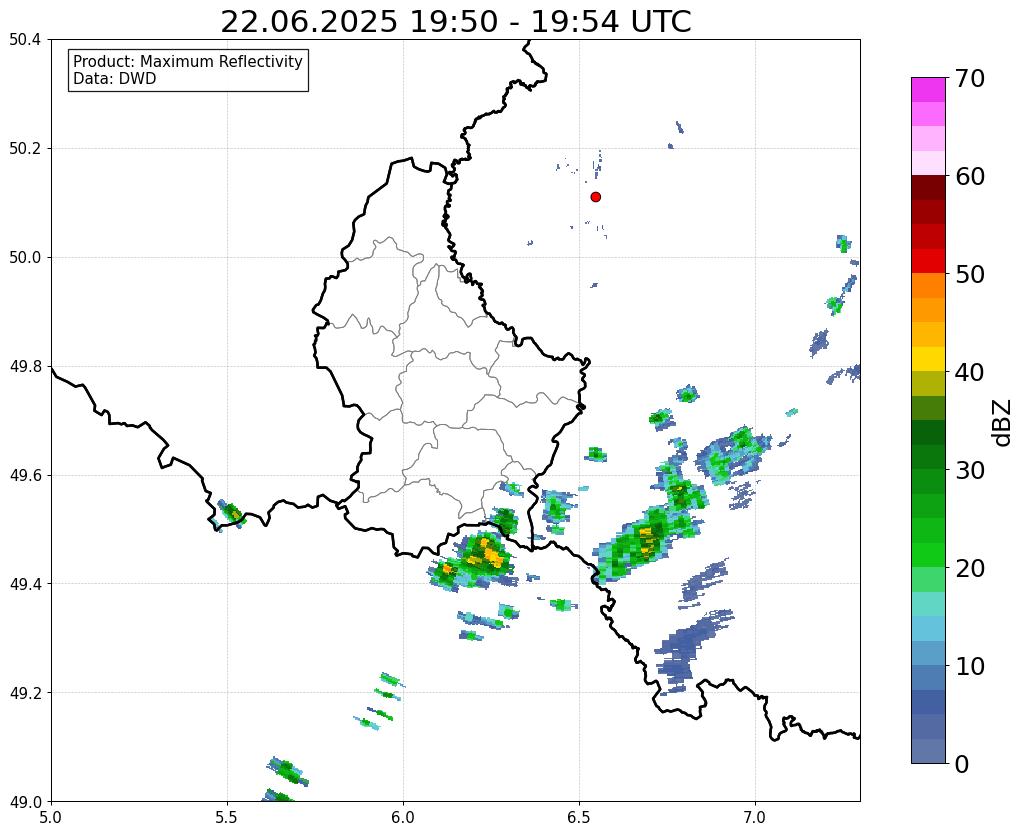Image resolution: width=1023 pixels, height=834 pixels.
Task: Click the colorbar label 50
Action: [x=970, y=274]
